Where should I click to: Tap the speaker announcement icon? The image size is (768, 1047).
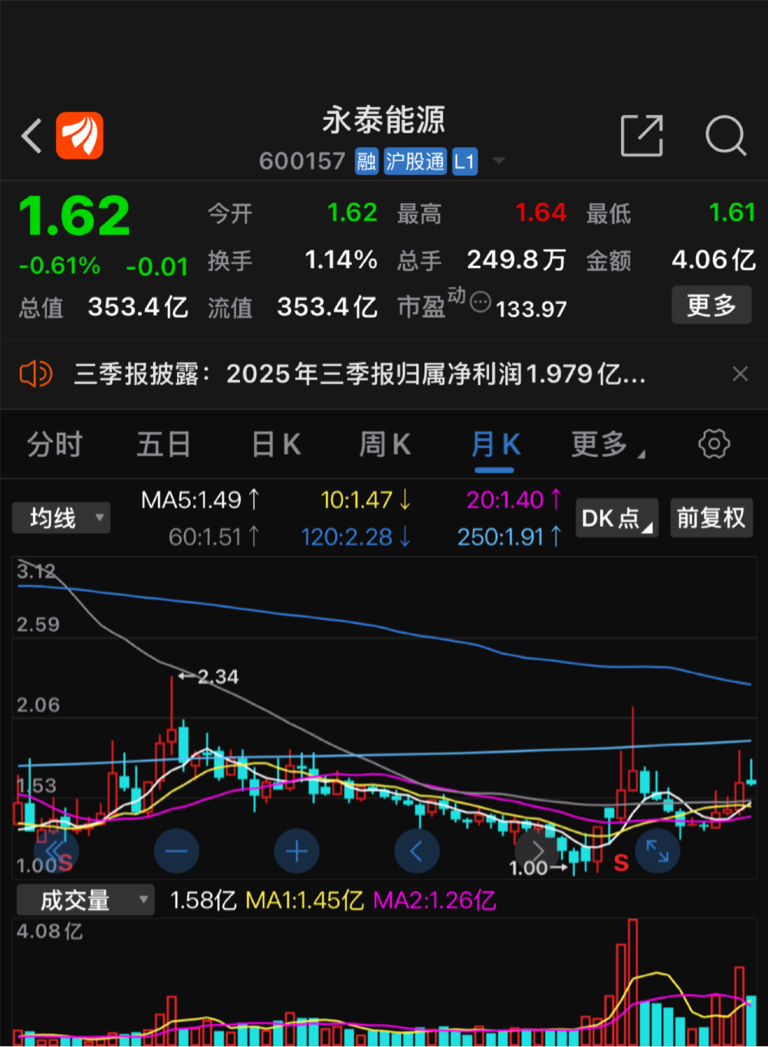35,374
